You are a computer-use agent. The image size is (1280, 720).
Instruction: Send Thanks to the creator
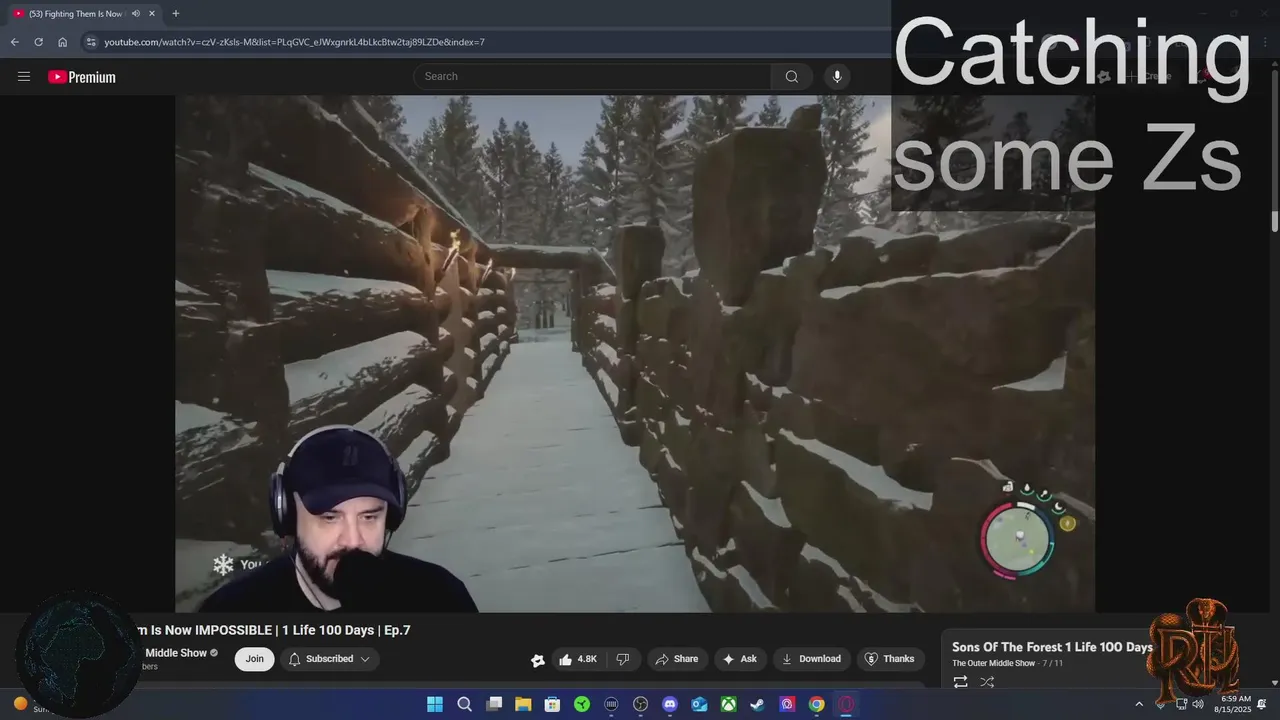[x=890, y=659]
